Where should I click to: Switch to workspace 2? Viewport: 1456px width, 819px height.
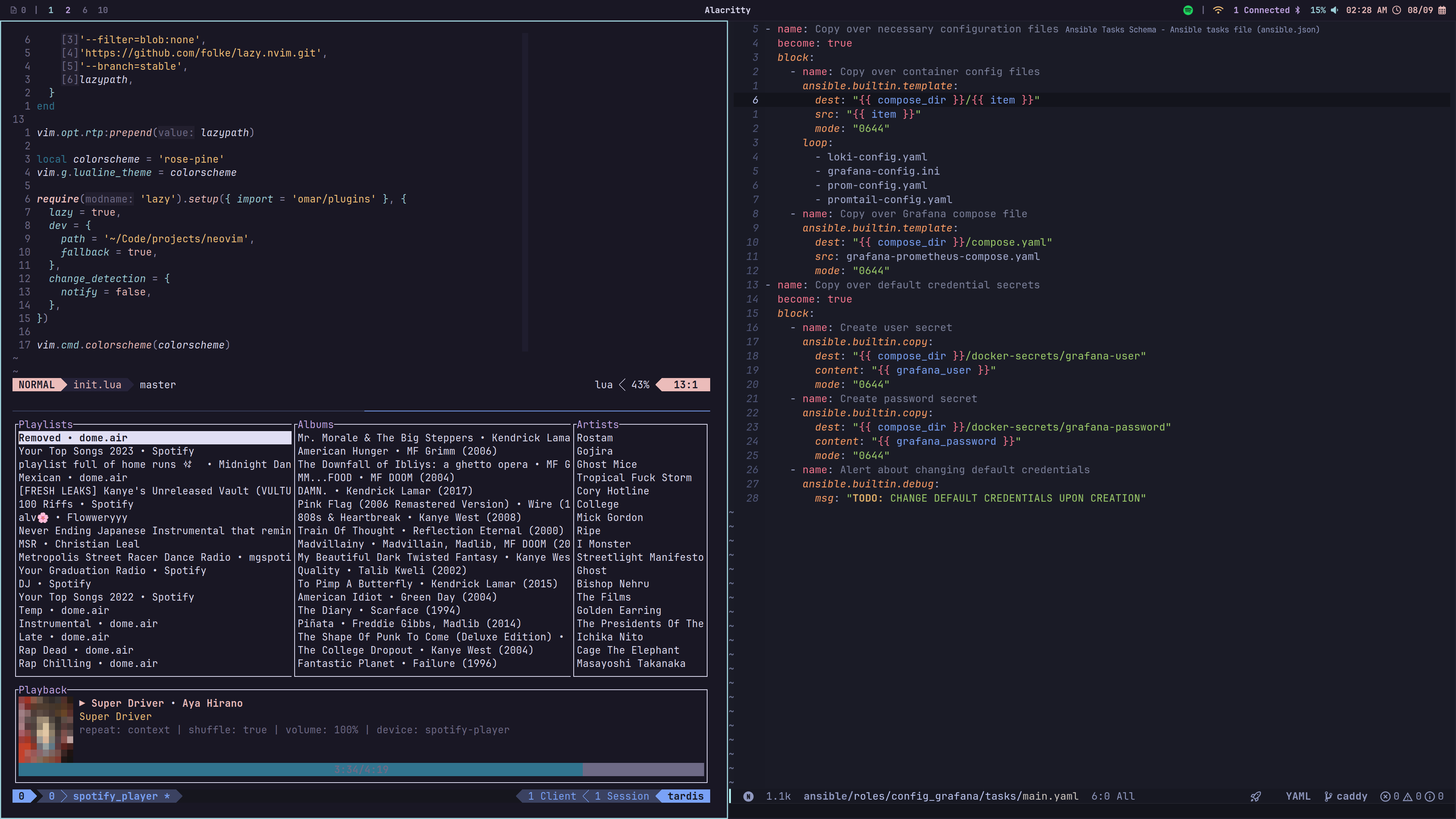coord(68,10)
